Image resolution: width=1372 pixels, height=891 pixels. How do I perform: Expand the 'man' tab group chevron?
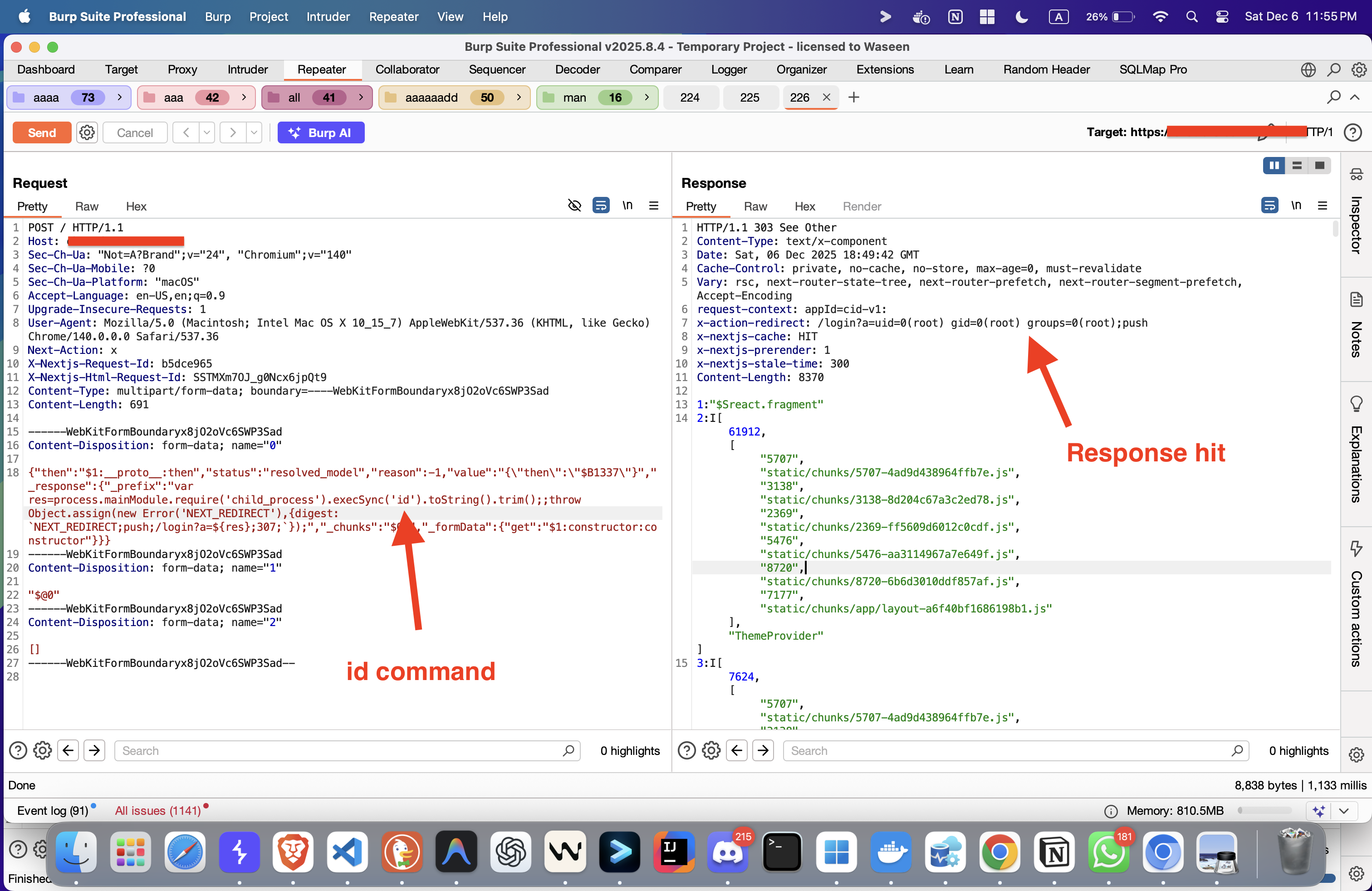coord(647,98)
